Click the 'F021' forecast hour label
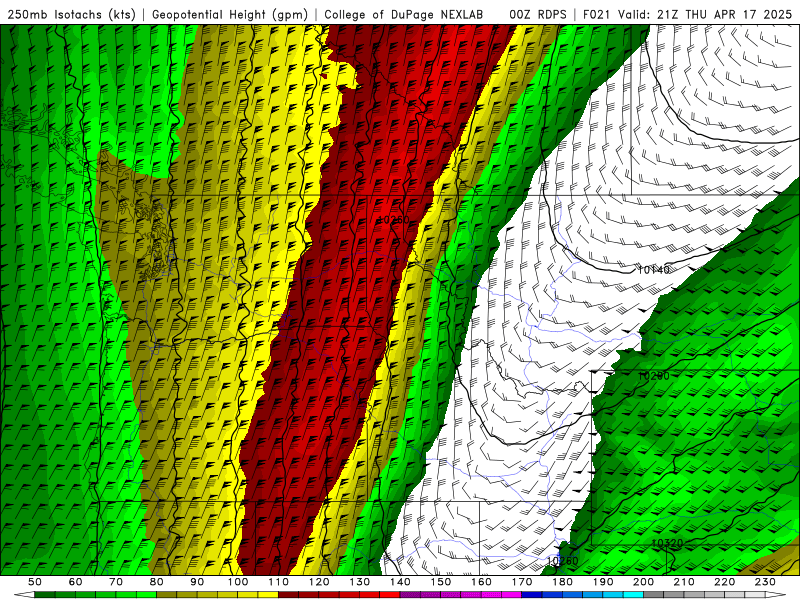This screenshot has height=600, width=800. pos(597,15)
